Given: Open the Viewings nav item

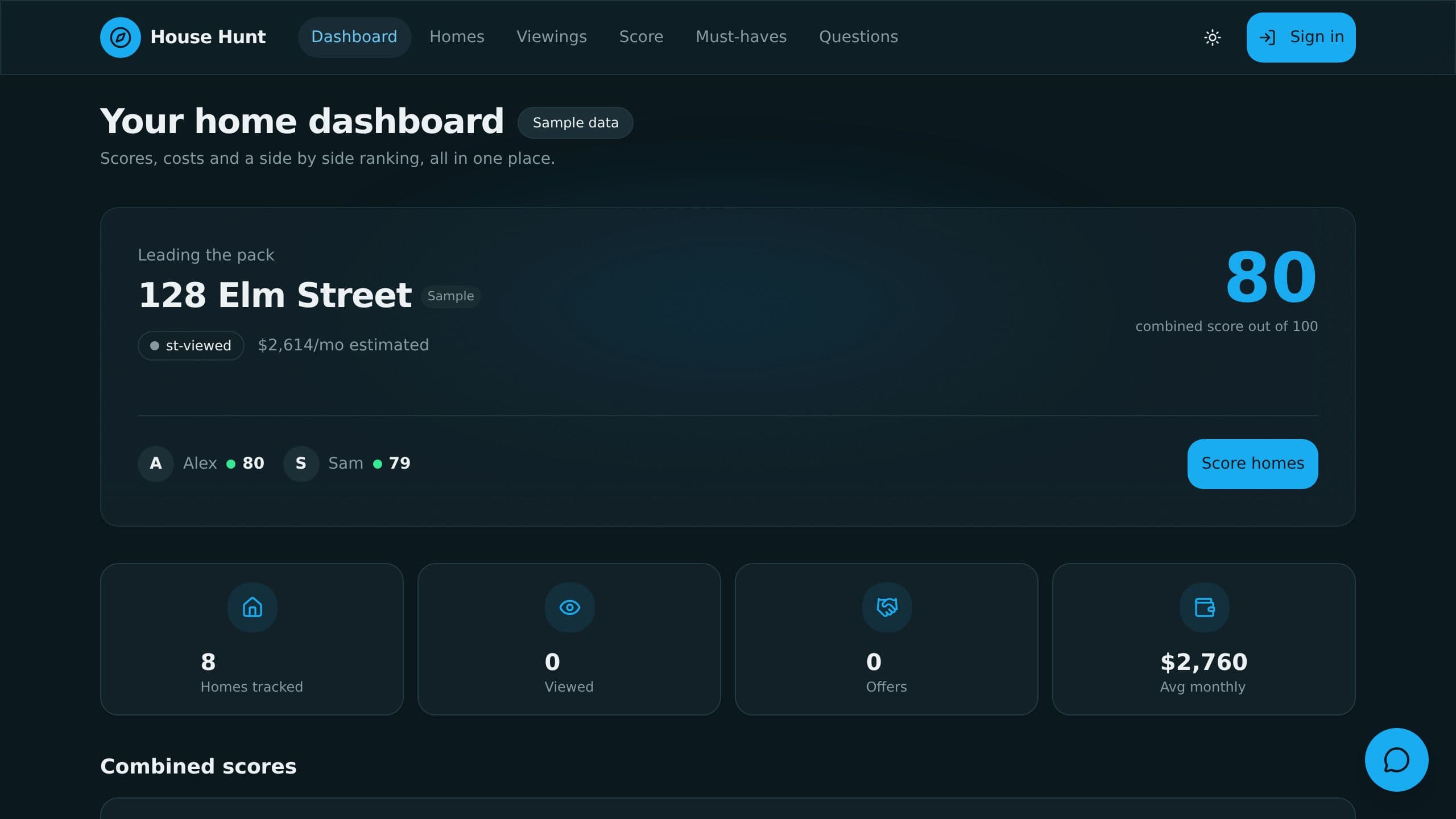Looking at the screenshot, I should pyautogui.click(x=551, y=37).
